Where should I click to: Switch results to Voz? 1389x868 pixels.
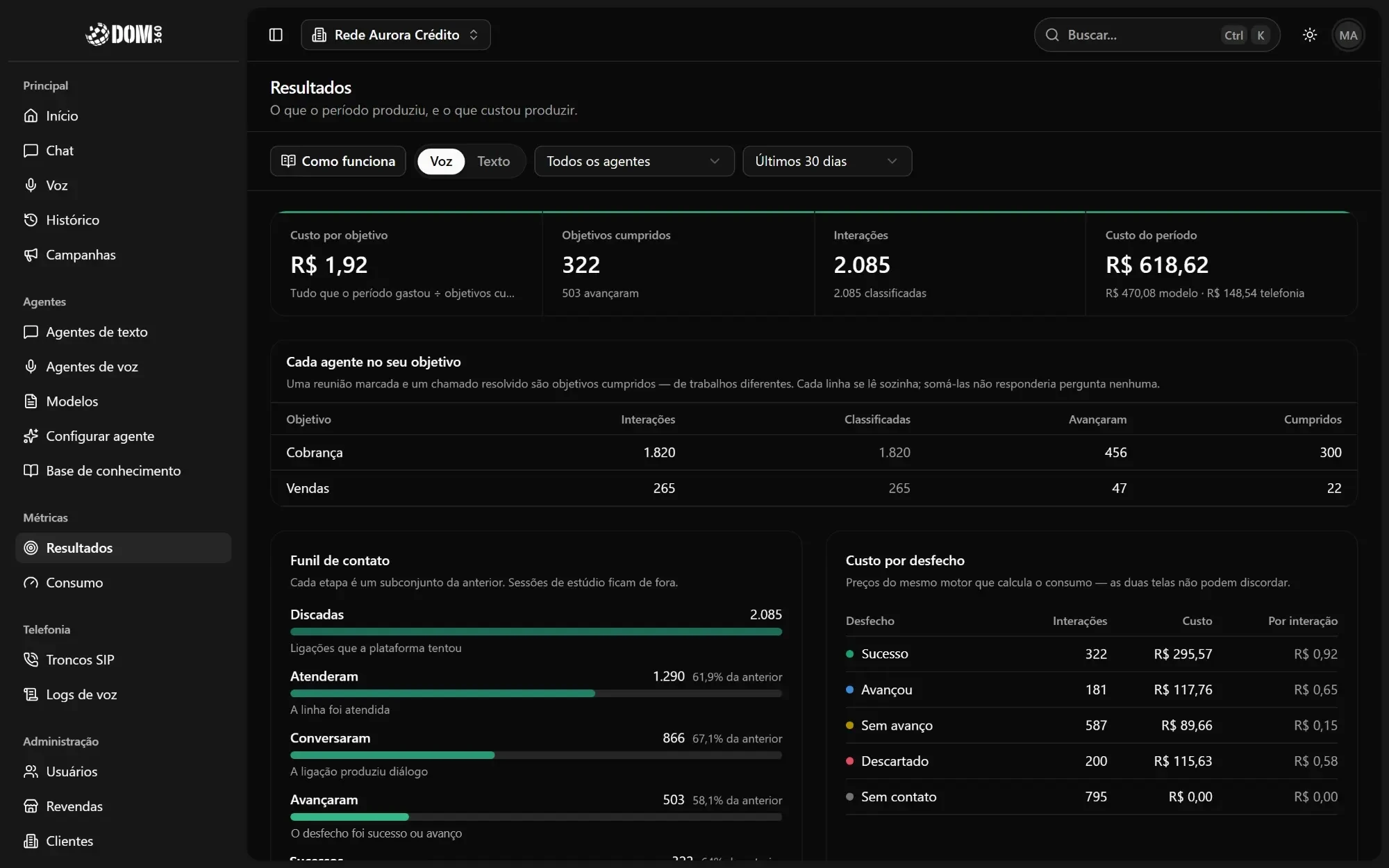click(441, 161)
